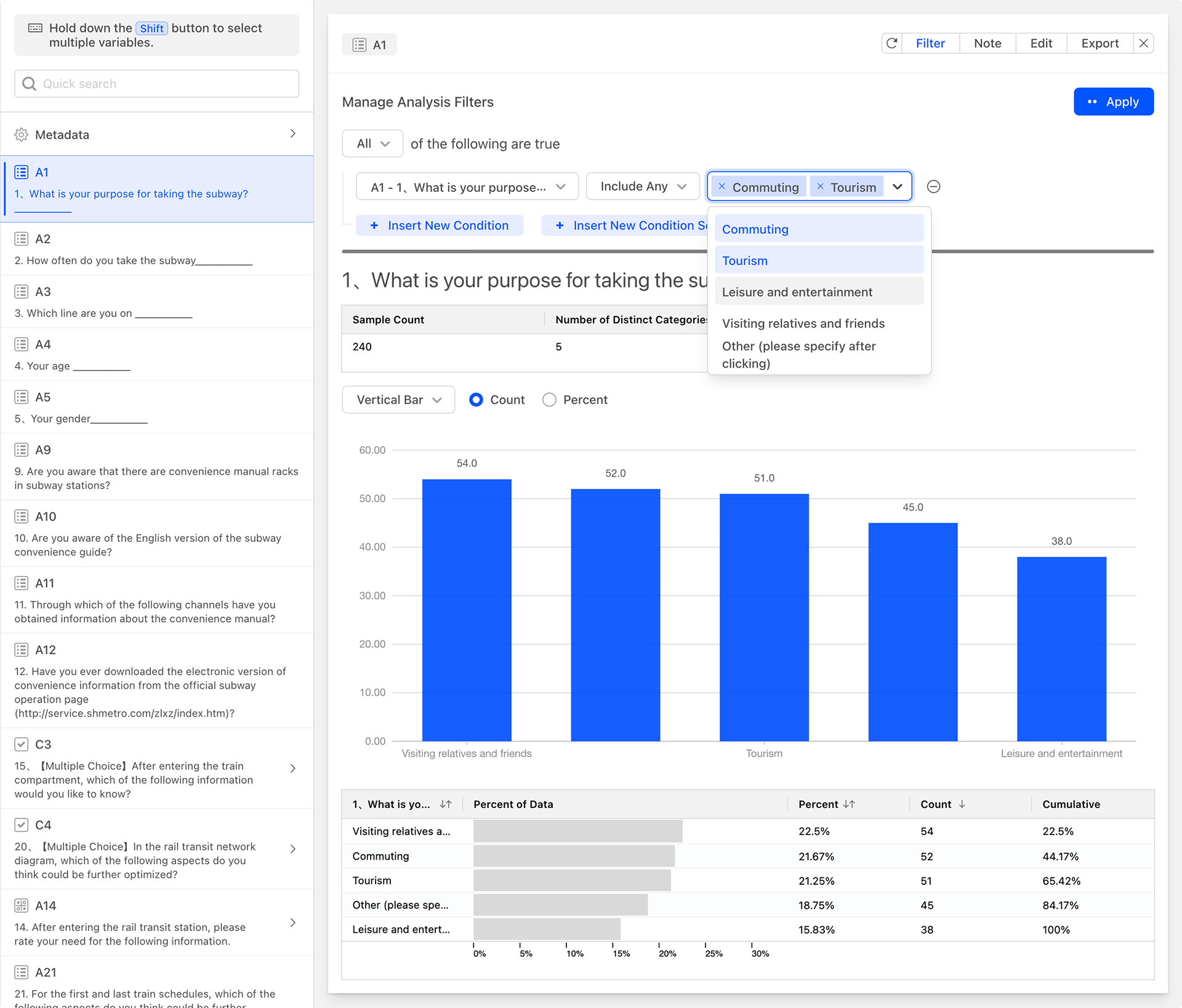
Task: Select variable A12 electronic version download question
Action: tap(157, 681)
